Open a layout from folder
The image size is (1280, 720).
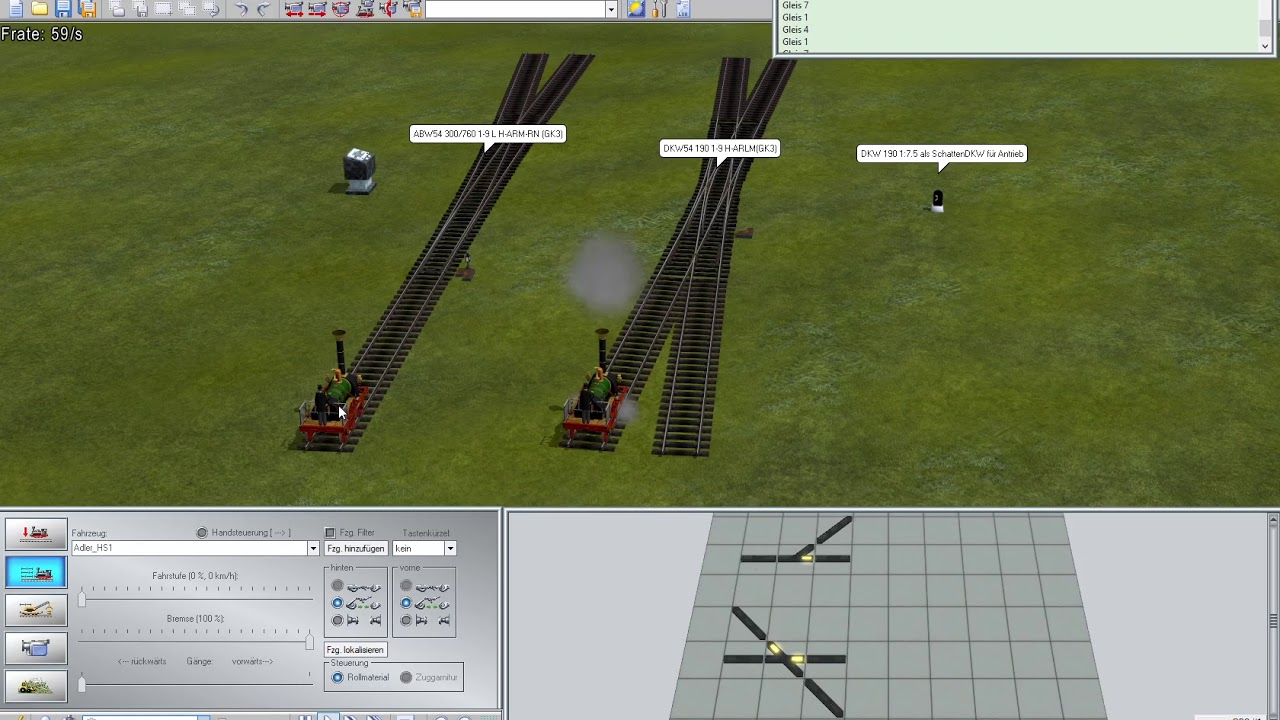tap(40, 9)
